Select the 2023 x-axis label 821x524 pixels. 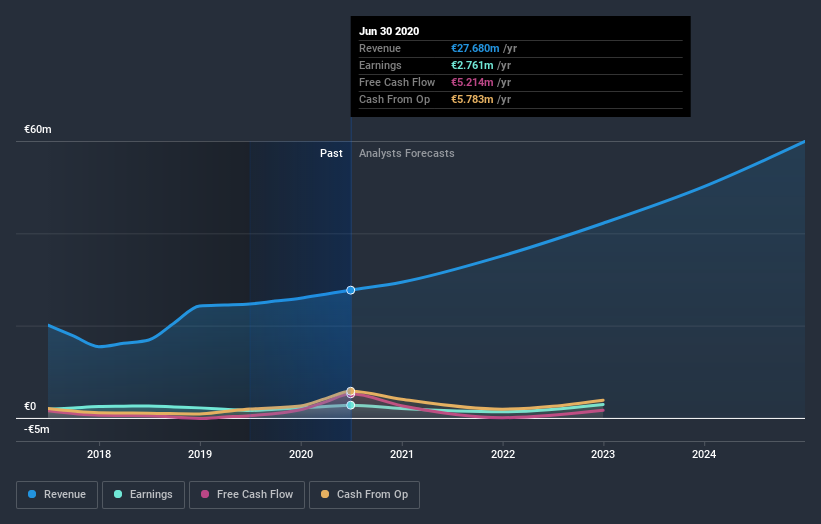coord(603,454)
